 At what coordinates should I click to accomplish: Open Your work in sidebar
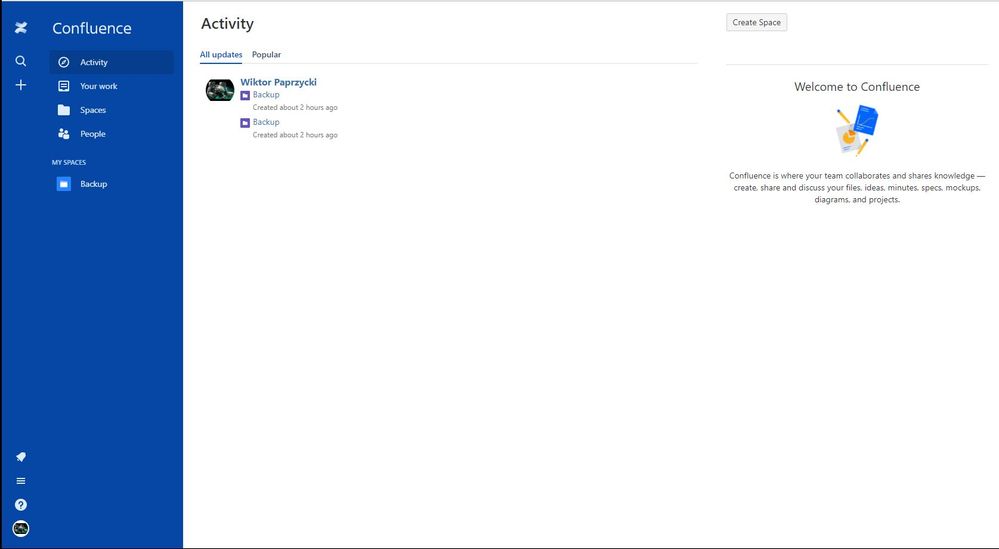111,86
